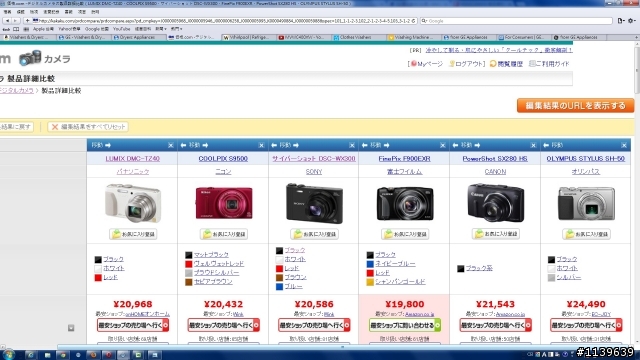Move LUMIX DMC-TZ40 column right with arrow
Image resolution: width=640 pixels, height=360 pixels.
pyautogui.click(x=108, y=145)
